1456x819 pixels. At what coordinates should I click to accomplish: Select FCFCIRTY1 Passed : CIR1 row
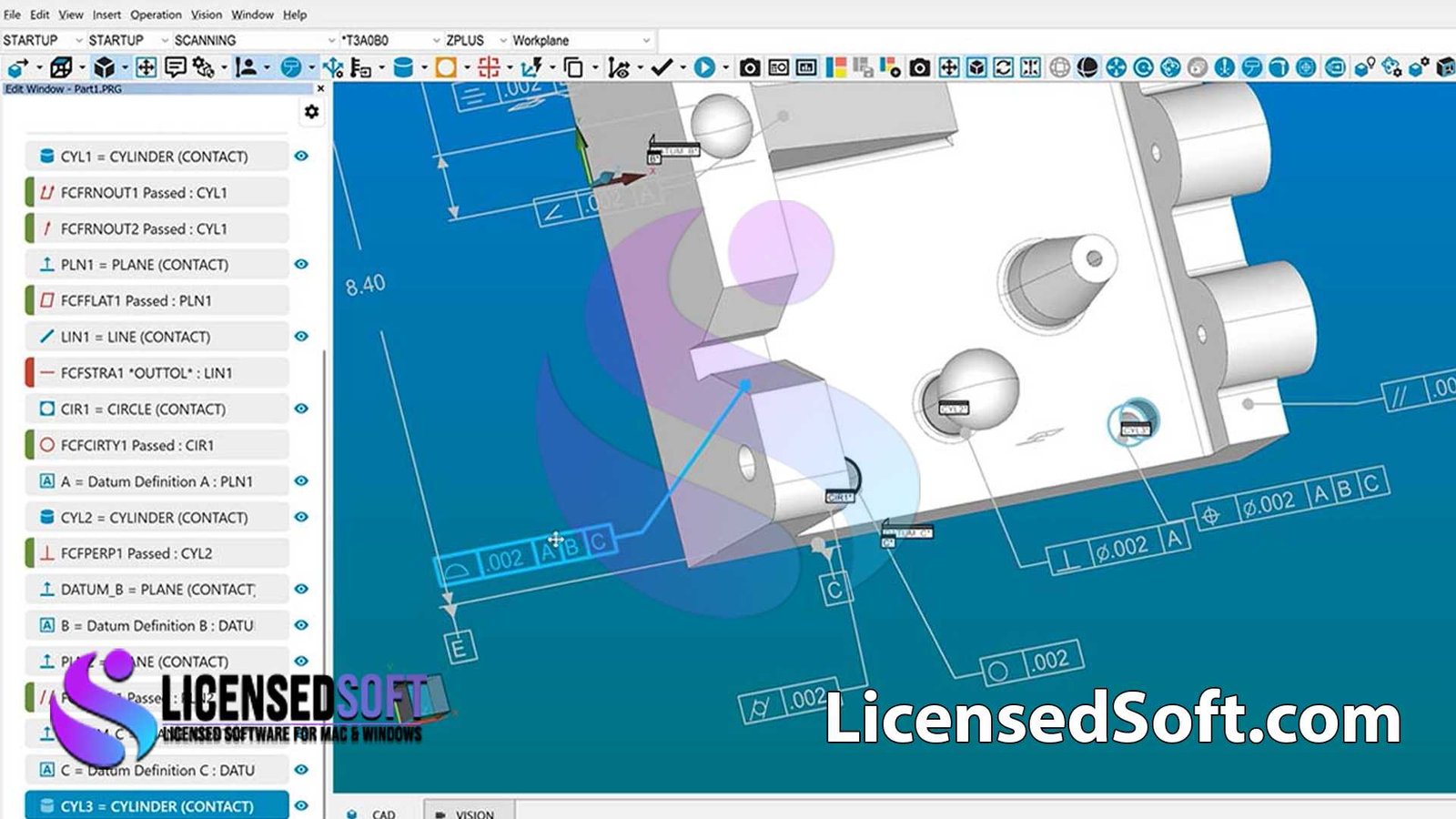157,445
